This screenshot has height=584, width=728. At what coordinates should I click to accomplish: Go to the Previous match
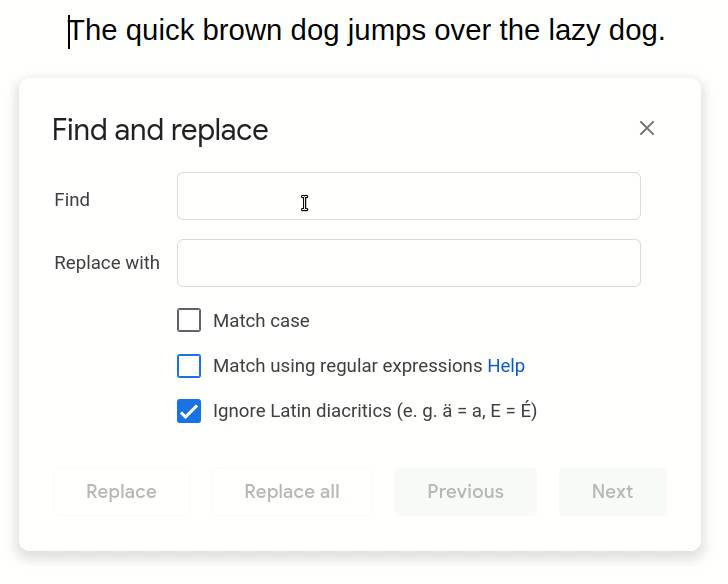465,492
